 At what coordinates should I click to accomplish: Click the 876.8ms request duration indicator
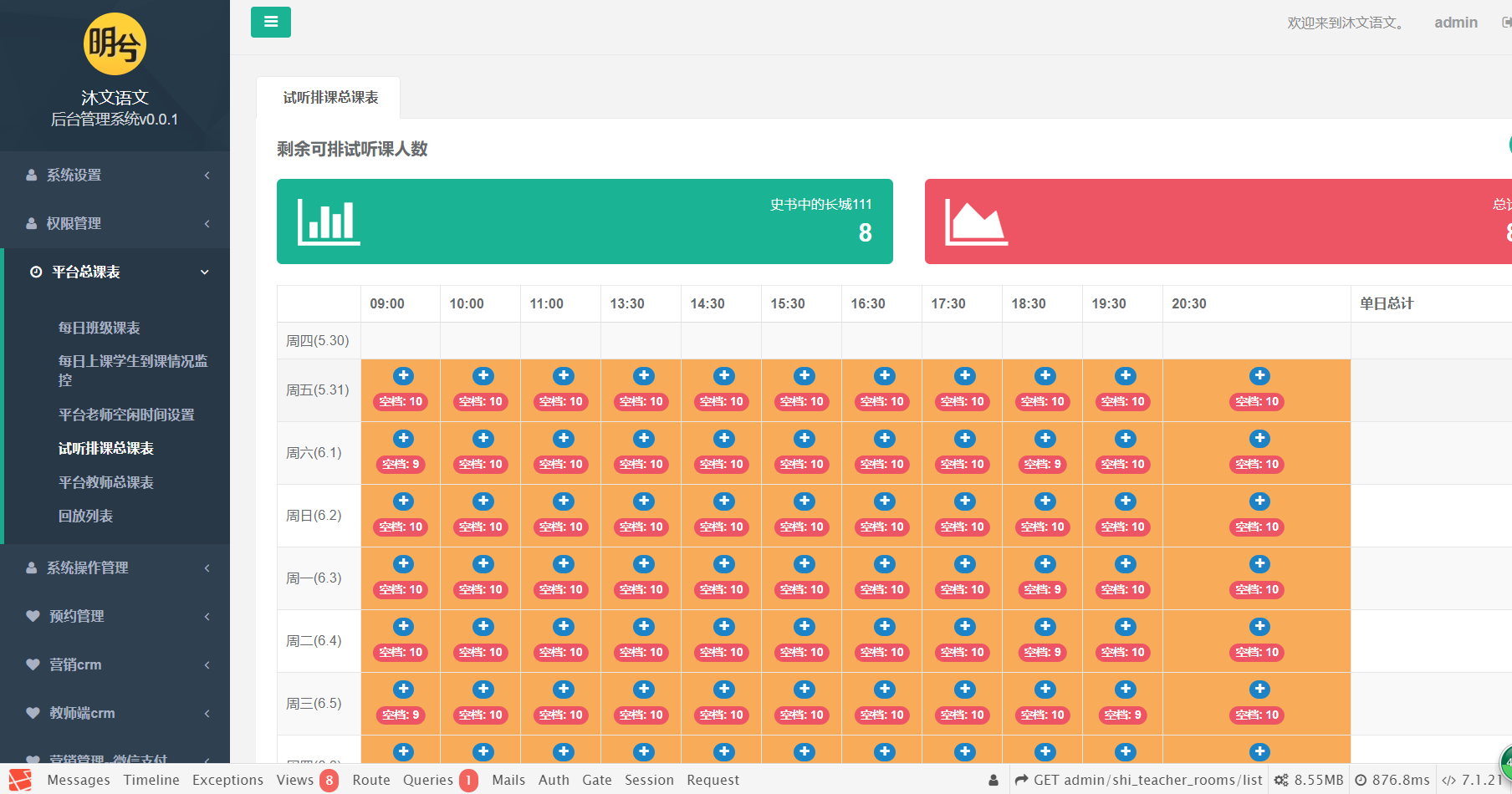pyautogui.click(x=1392, y=780)
